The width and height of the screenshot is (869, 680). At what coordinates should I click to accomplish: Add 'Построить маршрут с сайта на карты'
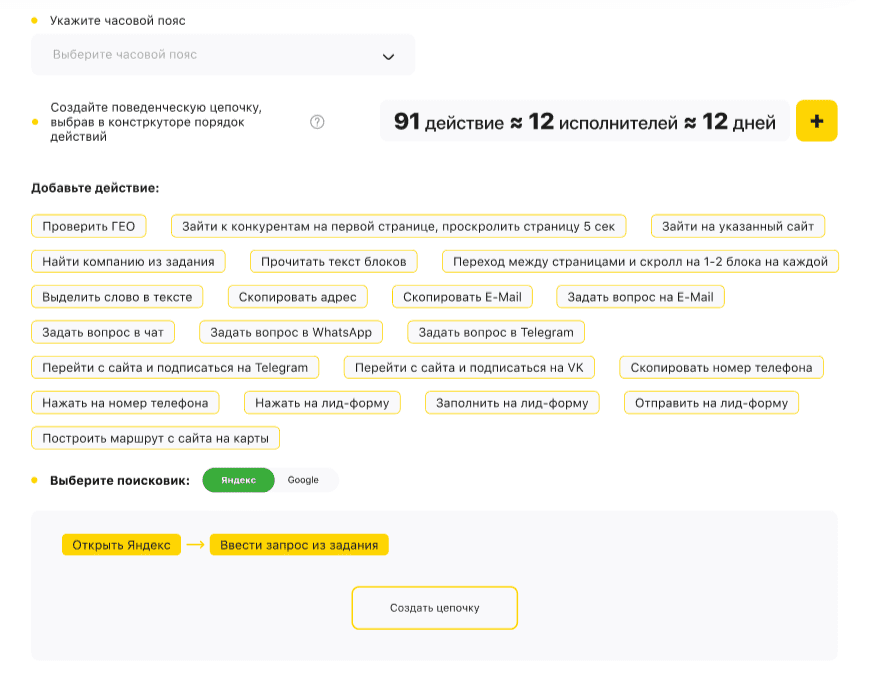[x=155, y=438]
